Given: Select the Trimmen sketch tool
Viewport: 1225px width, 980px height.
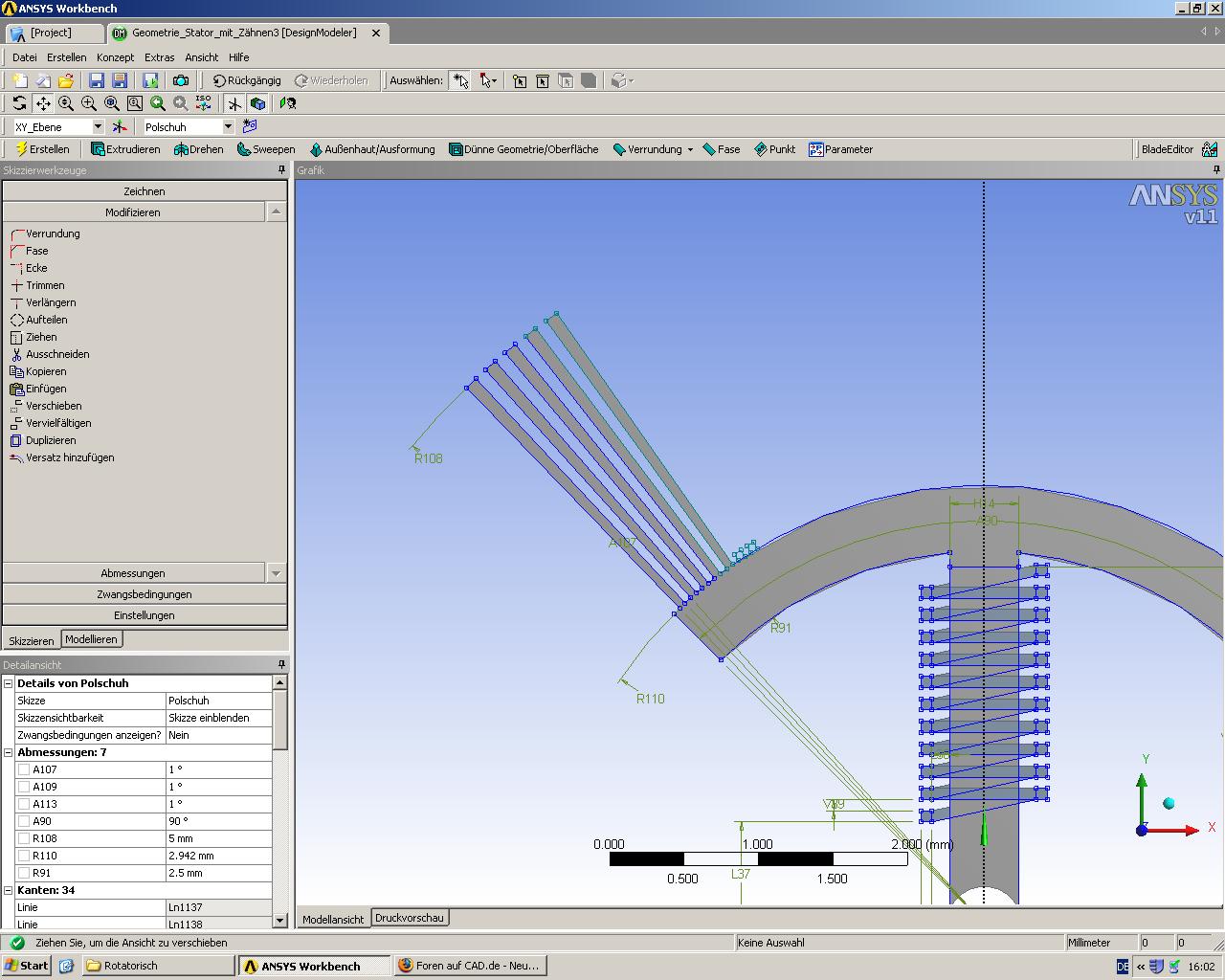Looking at the screenshot, I should 37,285.
